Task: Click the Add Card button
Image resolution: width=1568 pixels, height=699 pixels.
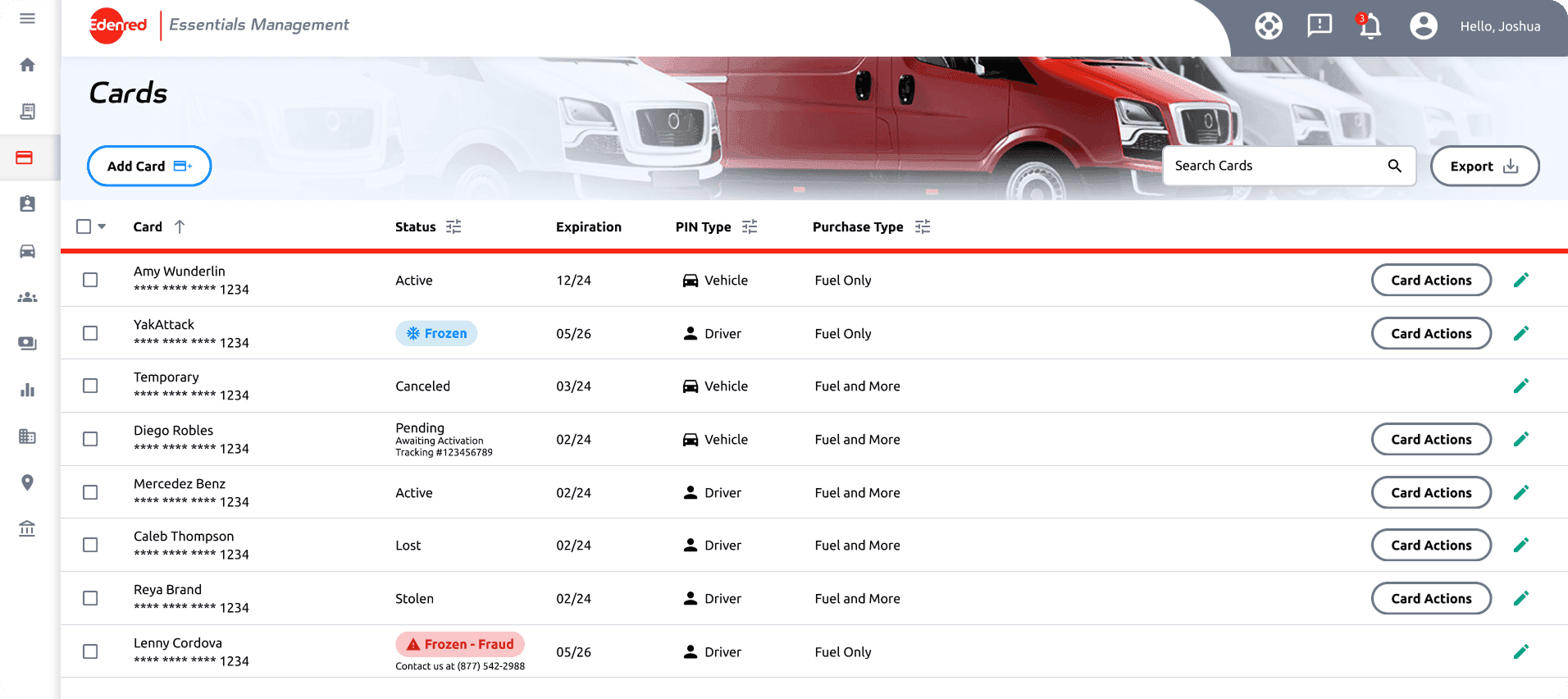Action: click(x=149, y=166)
